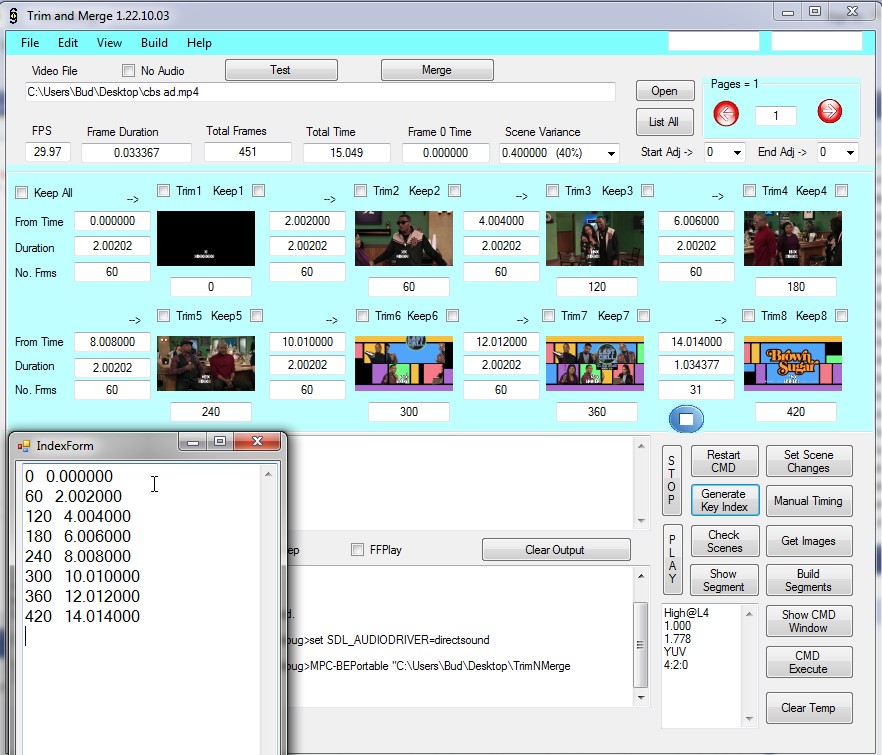Click the Show CMD Window button
This screenshot has width=882, height=755.
pos(809,621)
